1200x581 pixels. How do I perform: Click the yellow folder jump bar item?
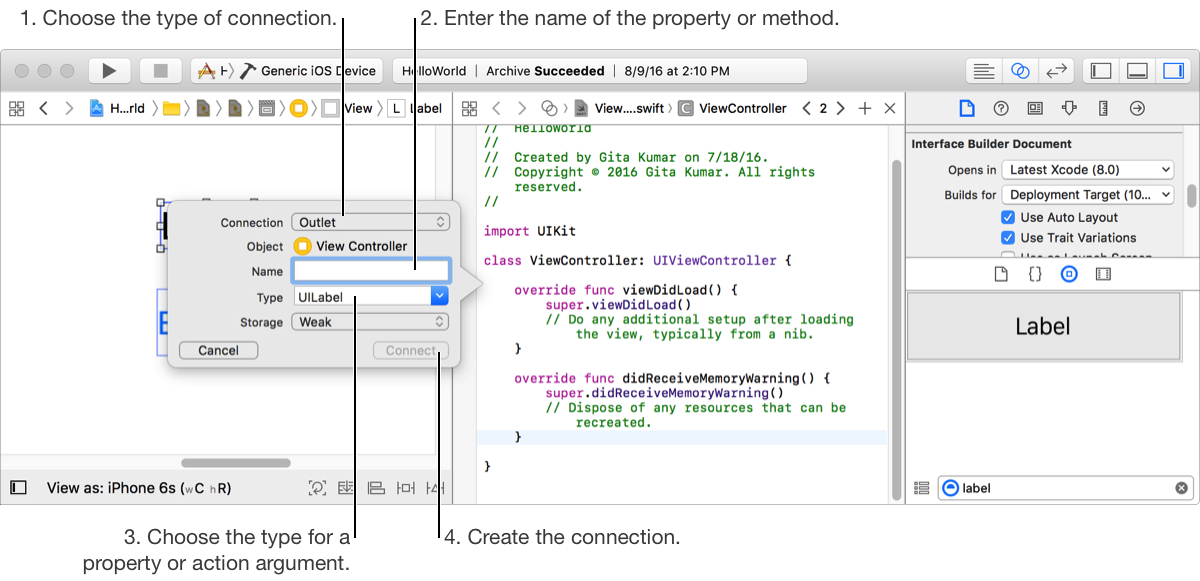pyautogui.click(x=171, y=108)
